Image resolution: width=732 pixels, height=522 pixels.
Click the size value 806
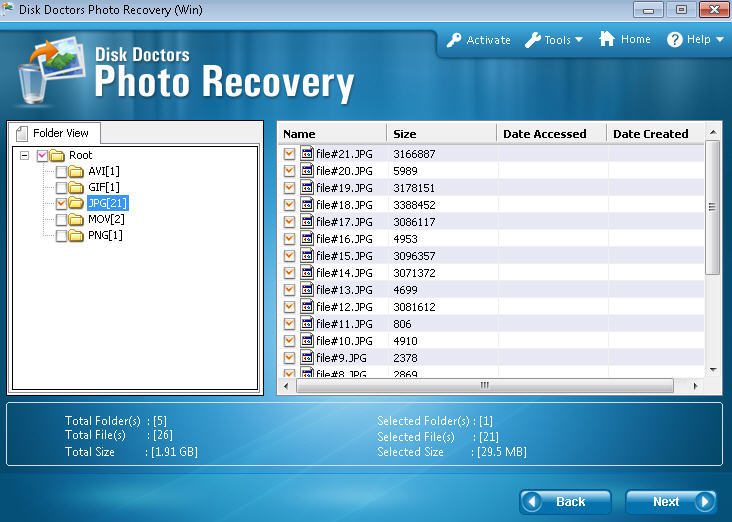pyautogui.click(x=402, y=324)
